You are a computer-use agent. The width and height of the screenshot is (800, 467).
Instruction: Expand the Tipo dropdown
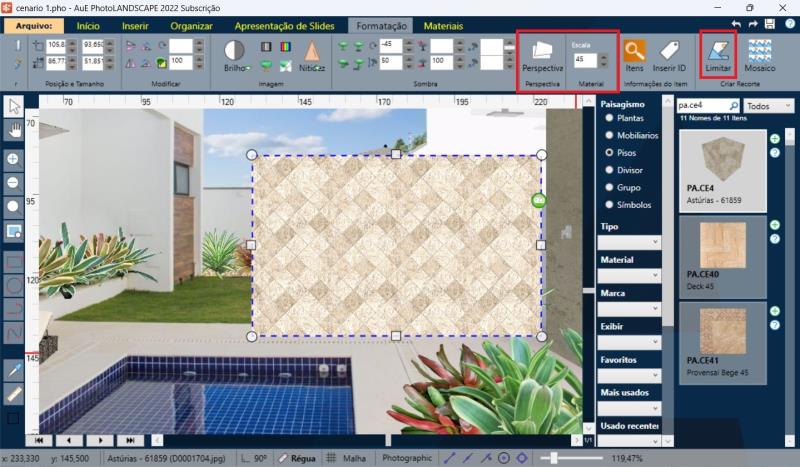click(x=628, y=242)
